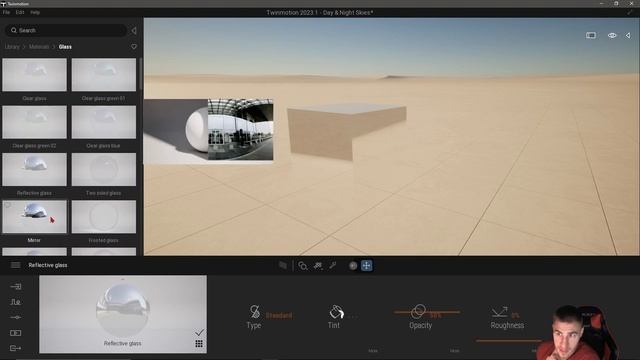Click the Tint color dots

pos(353,316)
